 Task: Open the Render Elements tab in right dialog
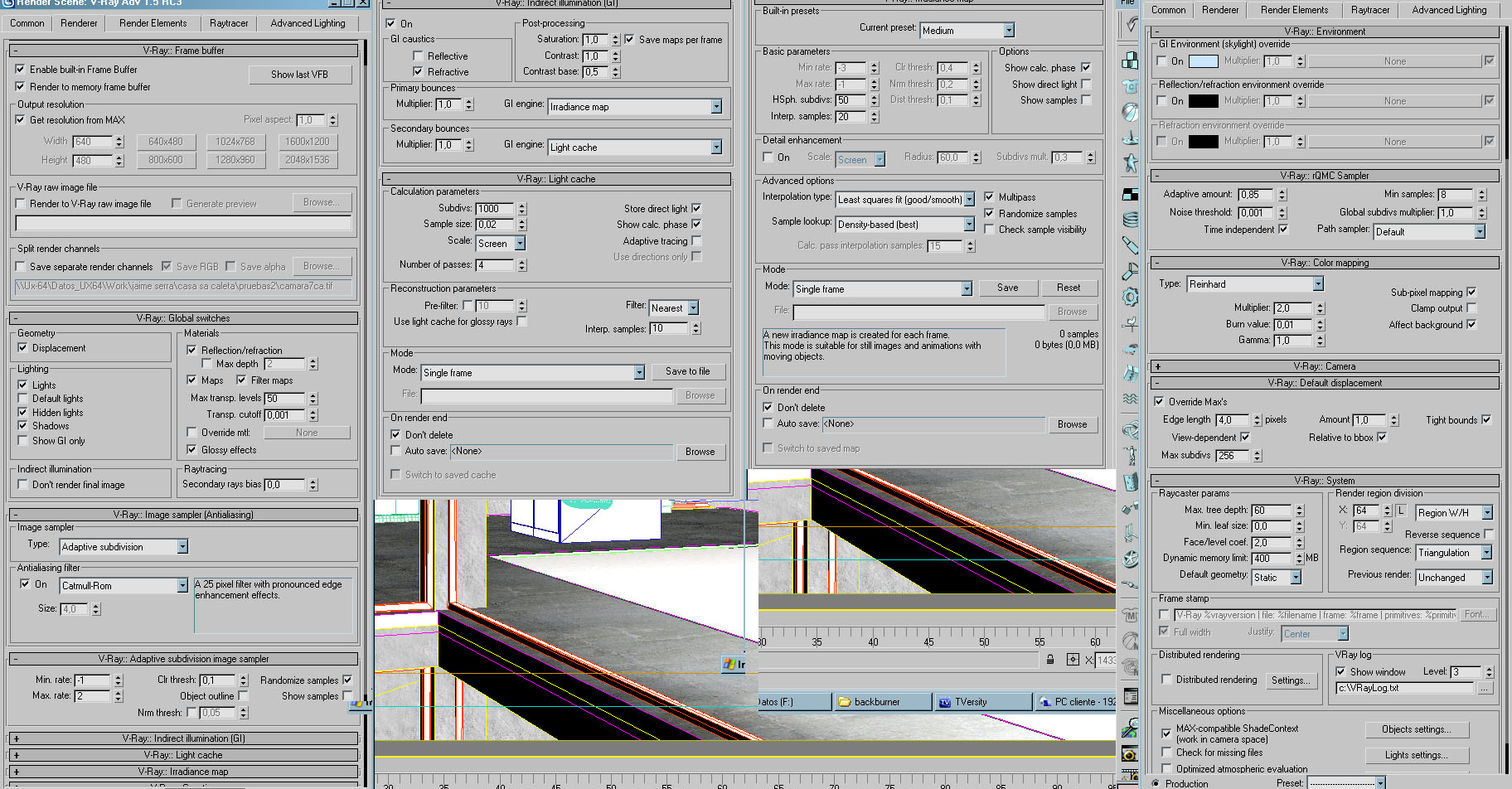pos(1294,10)
